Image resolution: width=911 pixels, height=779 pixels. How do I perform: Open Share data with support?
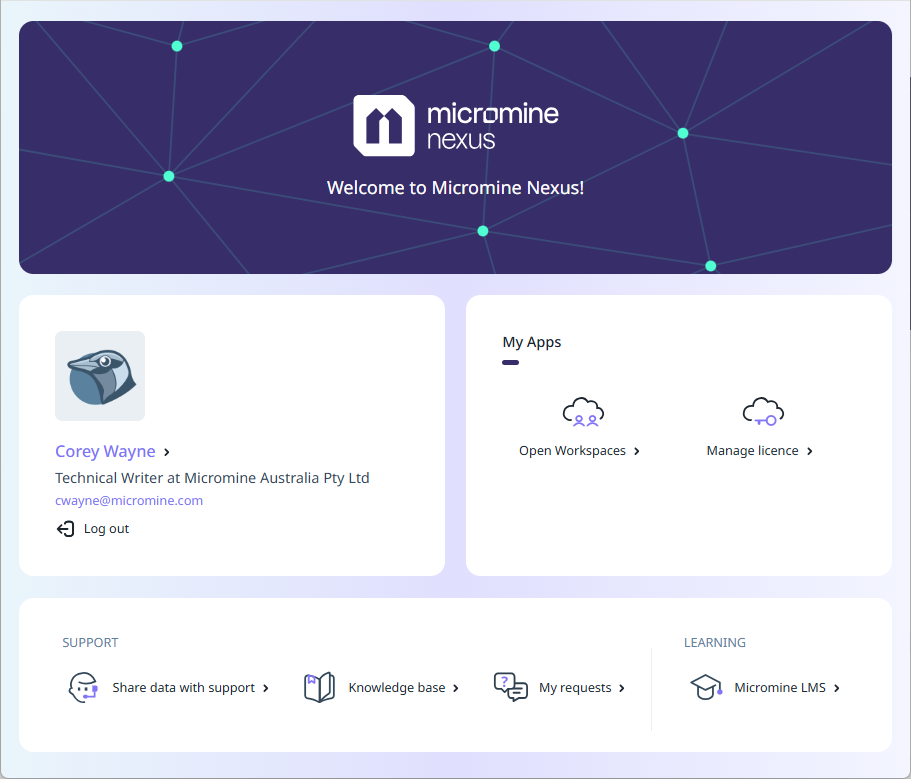click(x=184, y=688)
